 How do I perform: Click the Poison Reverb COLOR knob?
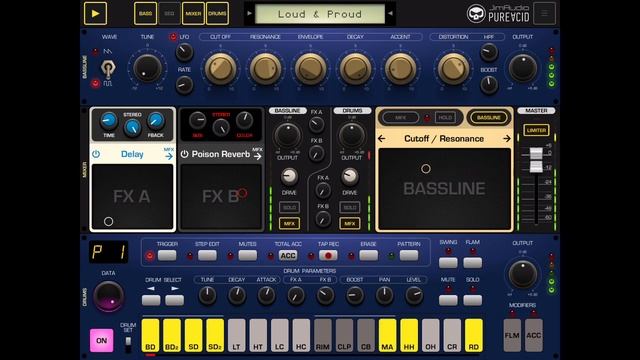coord(244,120)
